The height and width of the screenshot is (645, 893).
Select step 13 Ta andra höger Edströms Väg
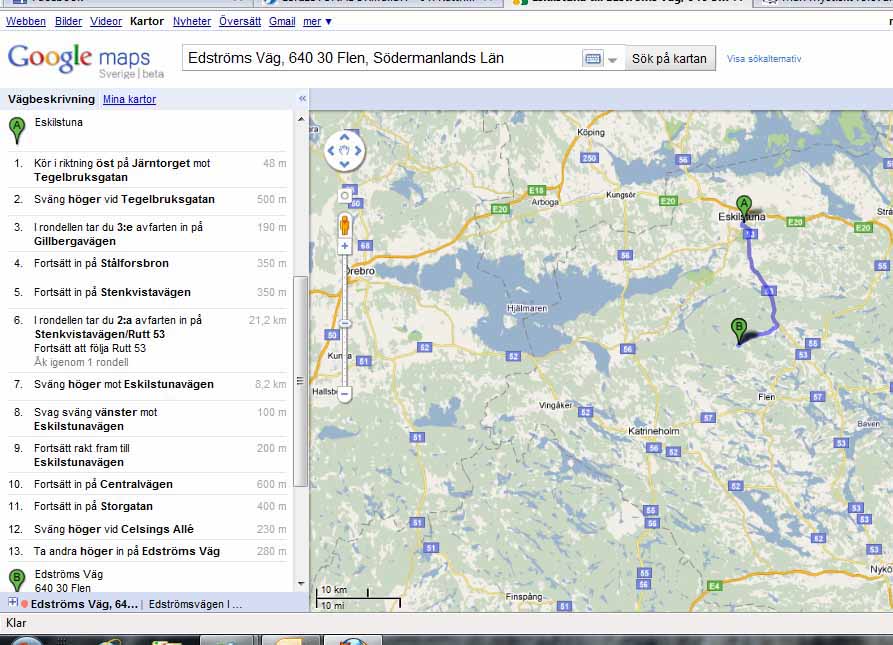tap(147, 551)
